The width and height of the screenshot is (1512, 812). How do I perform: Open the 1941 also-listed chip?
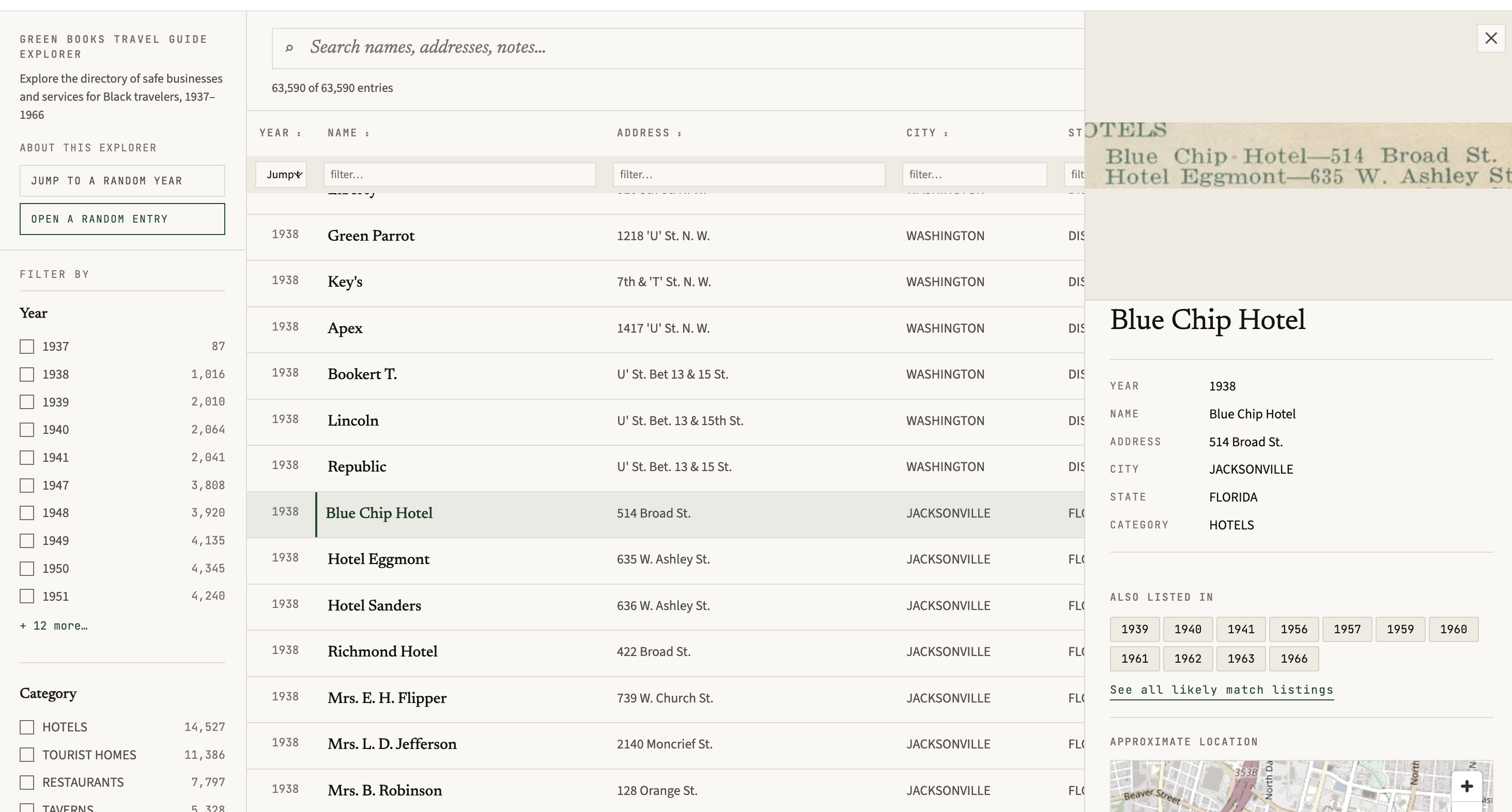coord(1241,630)
